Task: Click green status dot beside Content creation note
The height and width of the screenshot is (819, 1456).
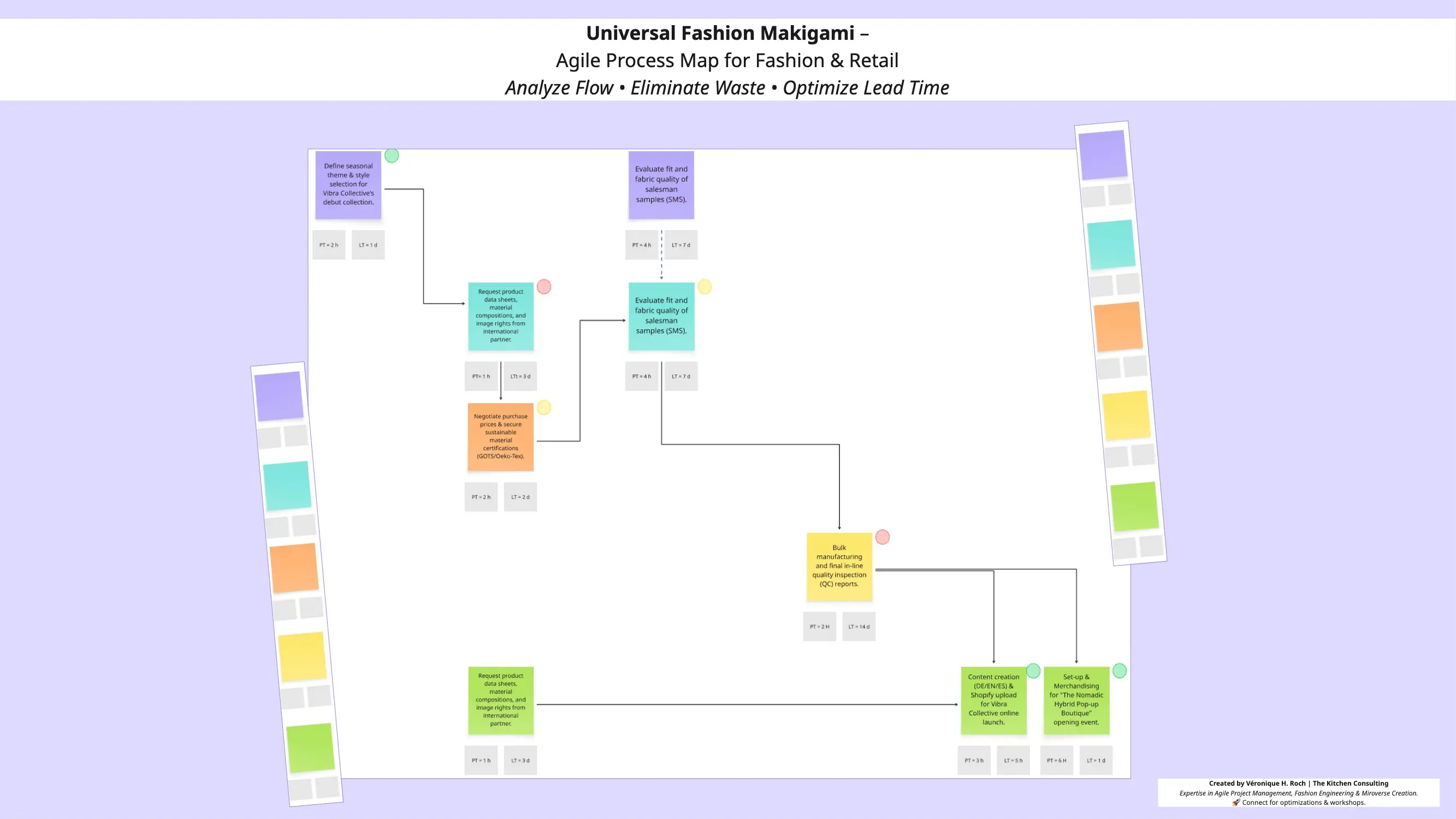Action: tap(1033, 671)
